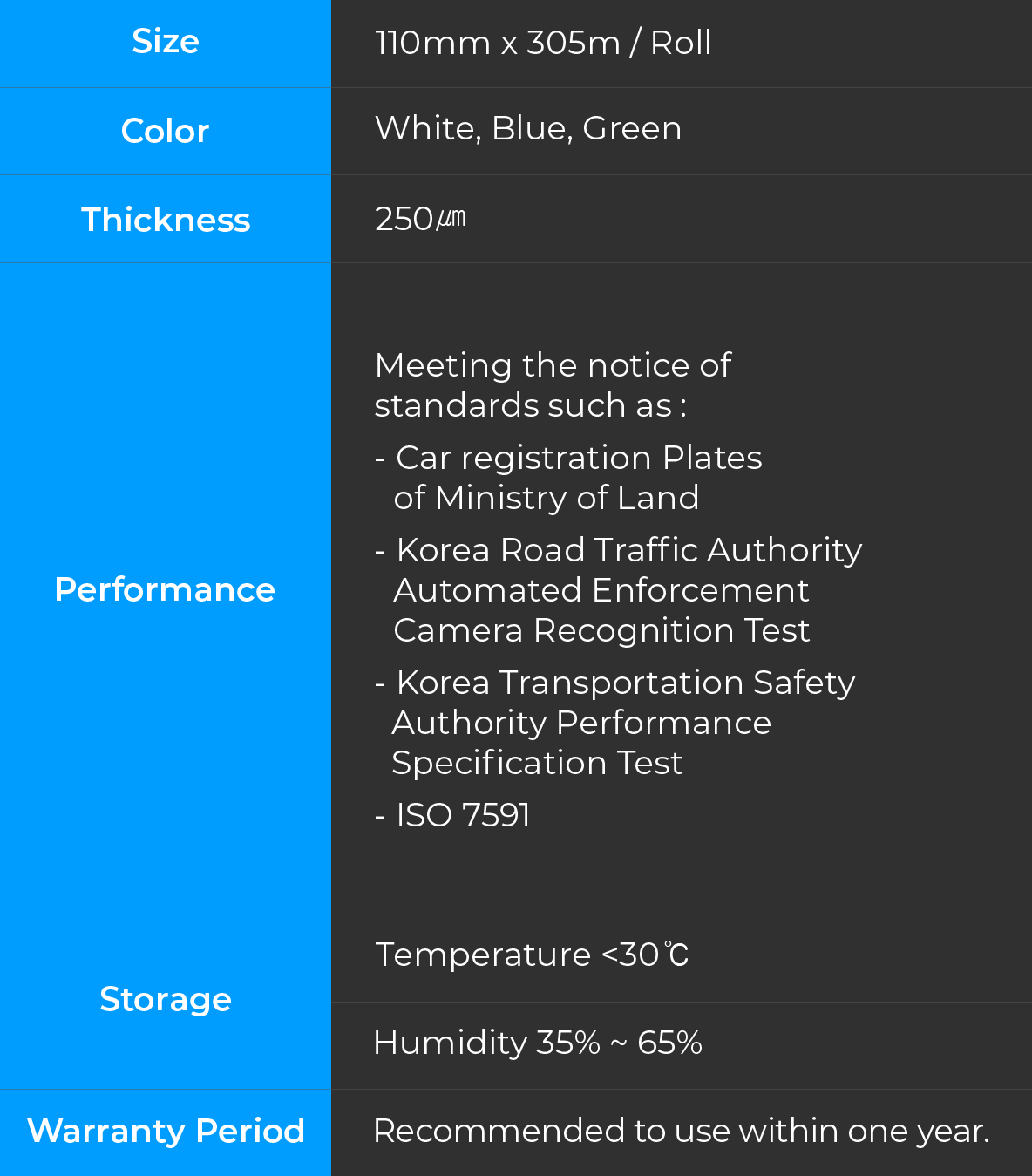The height and width of the screenshot is (1176, 1032).
Task: Click the Storage header cell
Action: coord(166,1002)
